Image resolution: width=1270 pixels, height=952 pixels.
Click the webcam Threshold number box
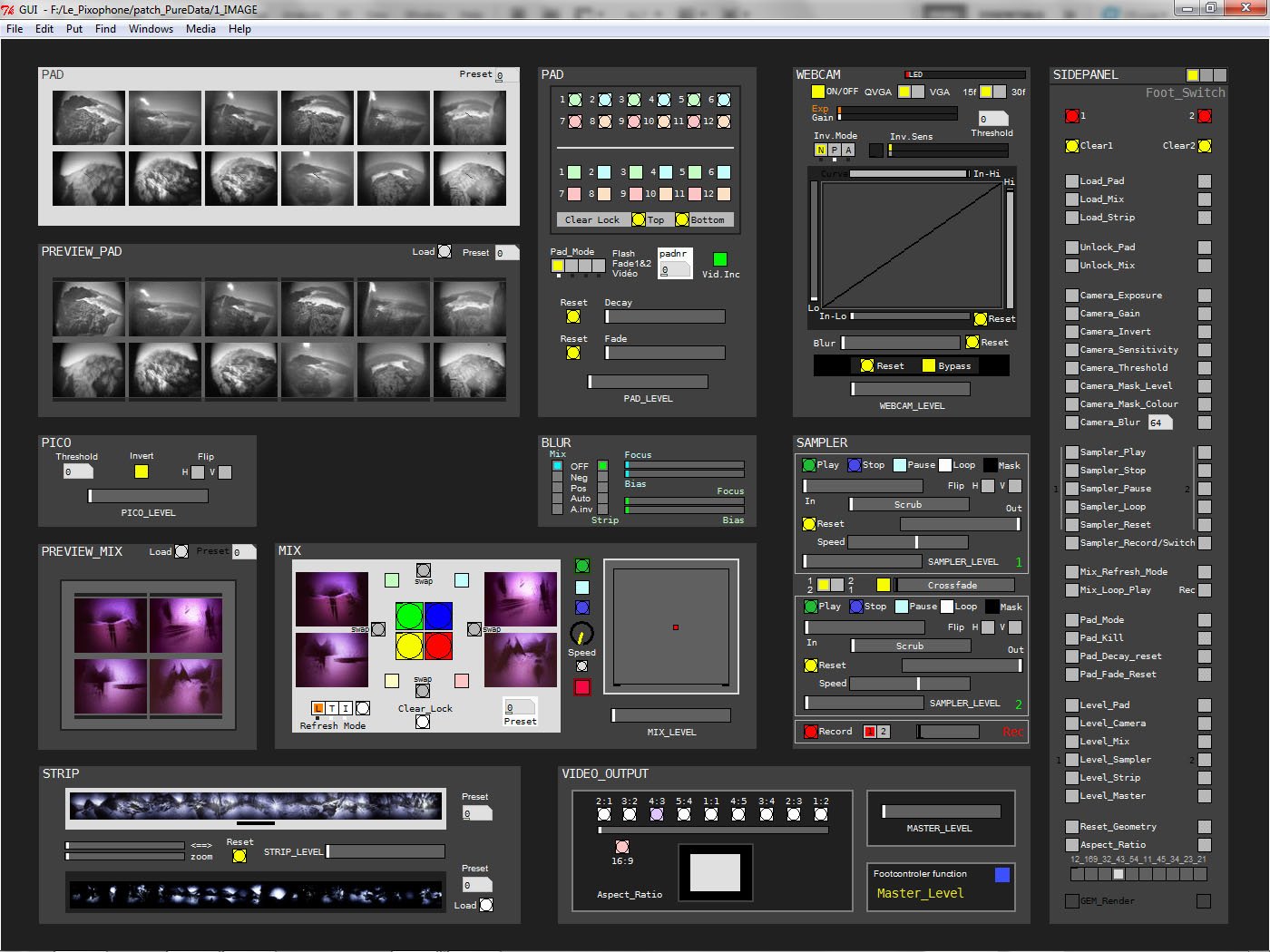[x=993, y=119]
